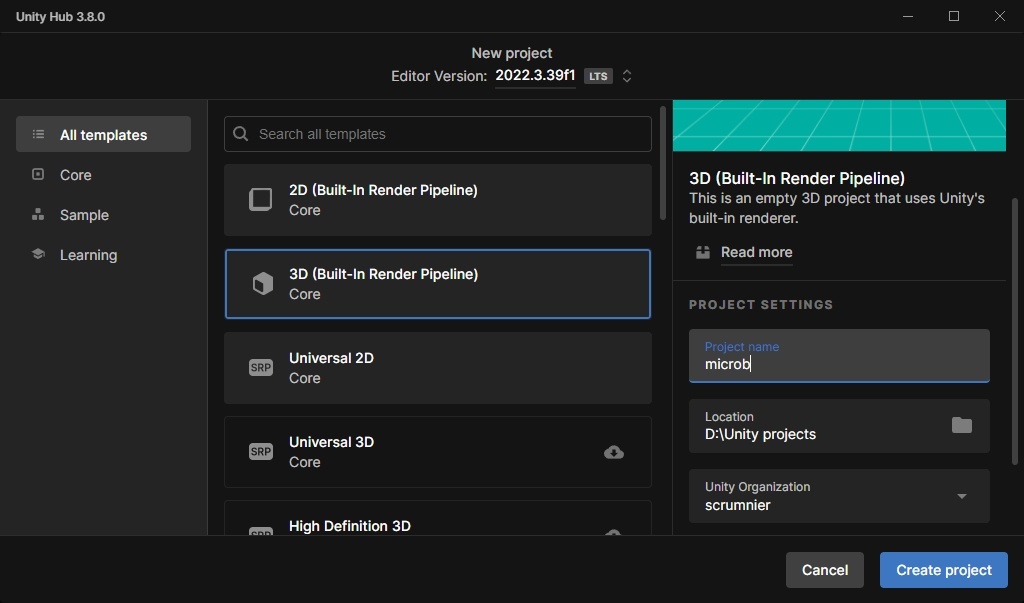This screenshot has width=1024, height=603.
Task: Click the 3D template title in details panel
Action: click(797, 178)
